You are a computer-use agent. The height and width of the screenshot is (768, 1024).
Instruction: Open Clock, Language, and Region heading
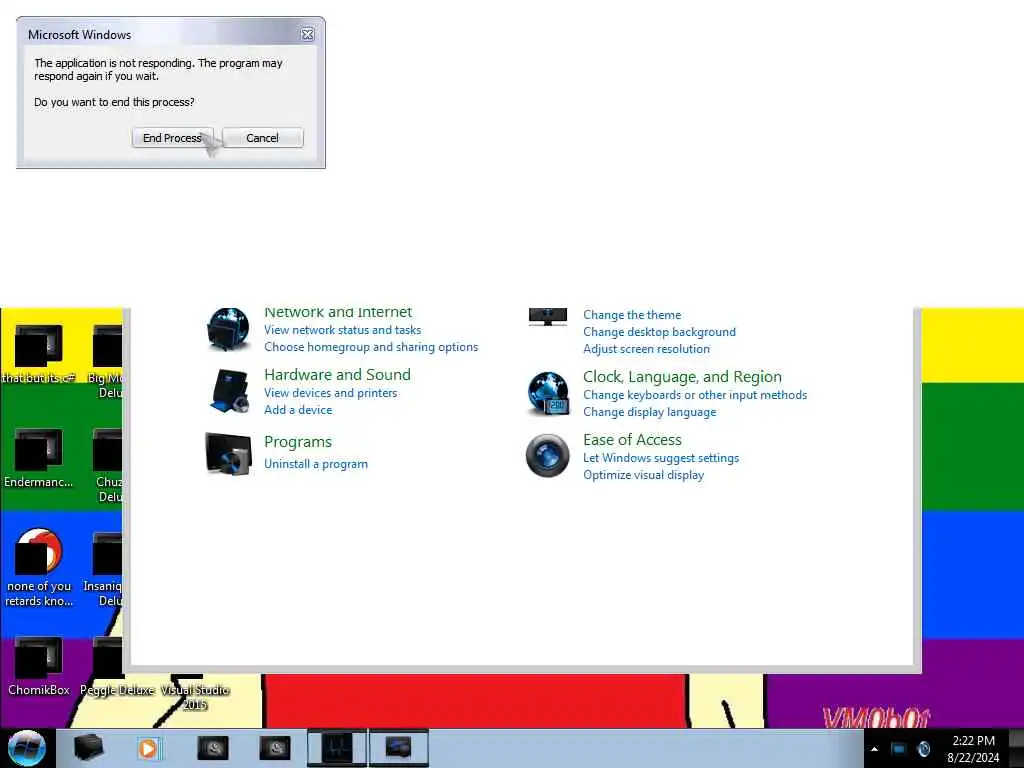tap(682, 377)
